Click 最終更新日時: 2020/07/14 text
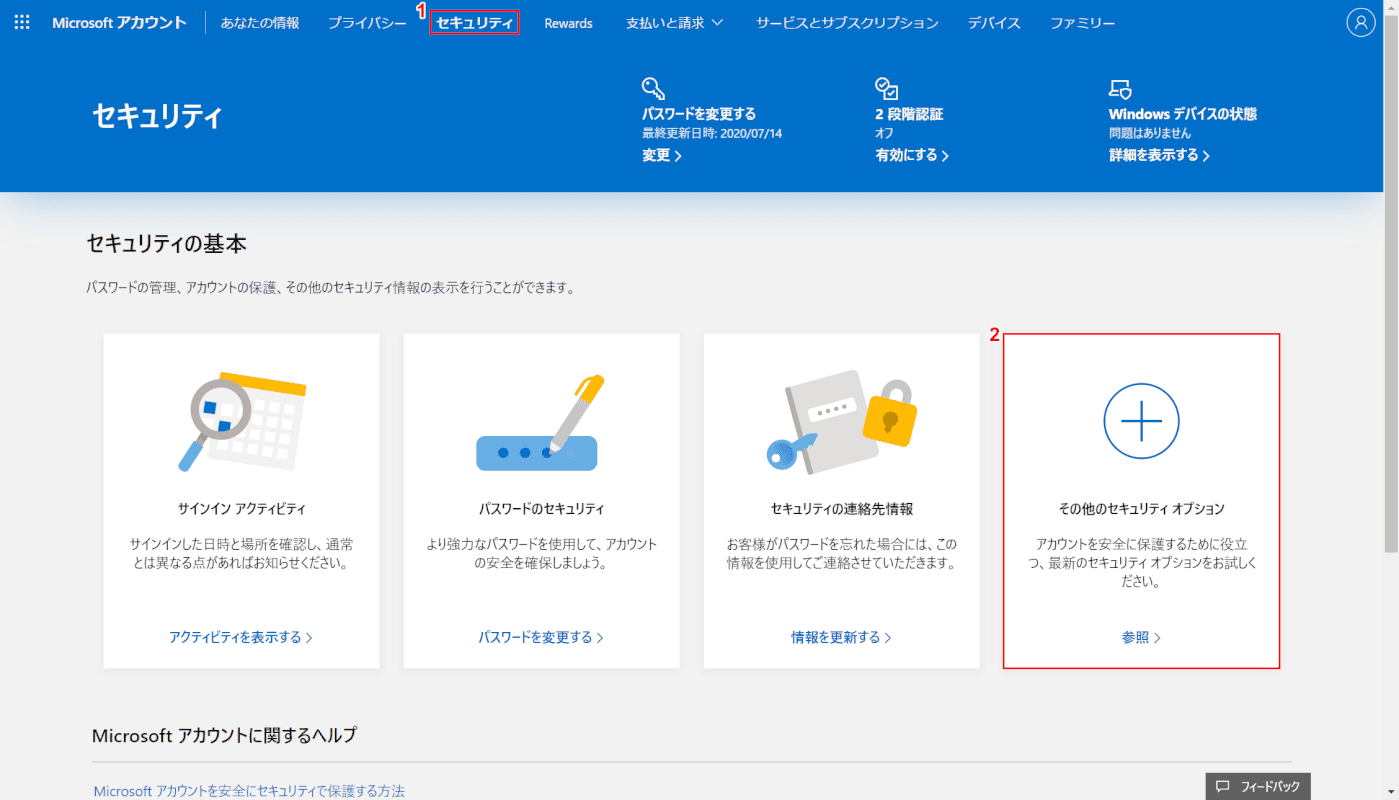 [712, 133]
